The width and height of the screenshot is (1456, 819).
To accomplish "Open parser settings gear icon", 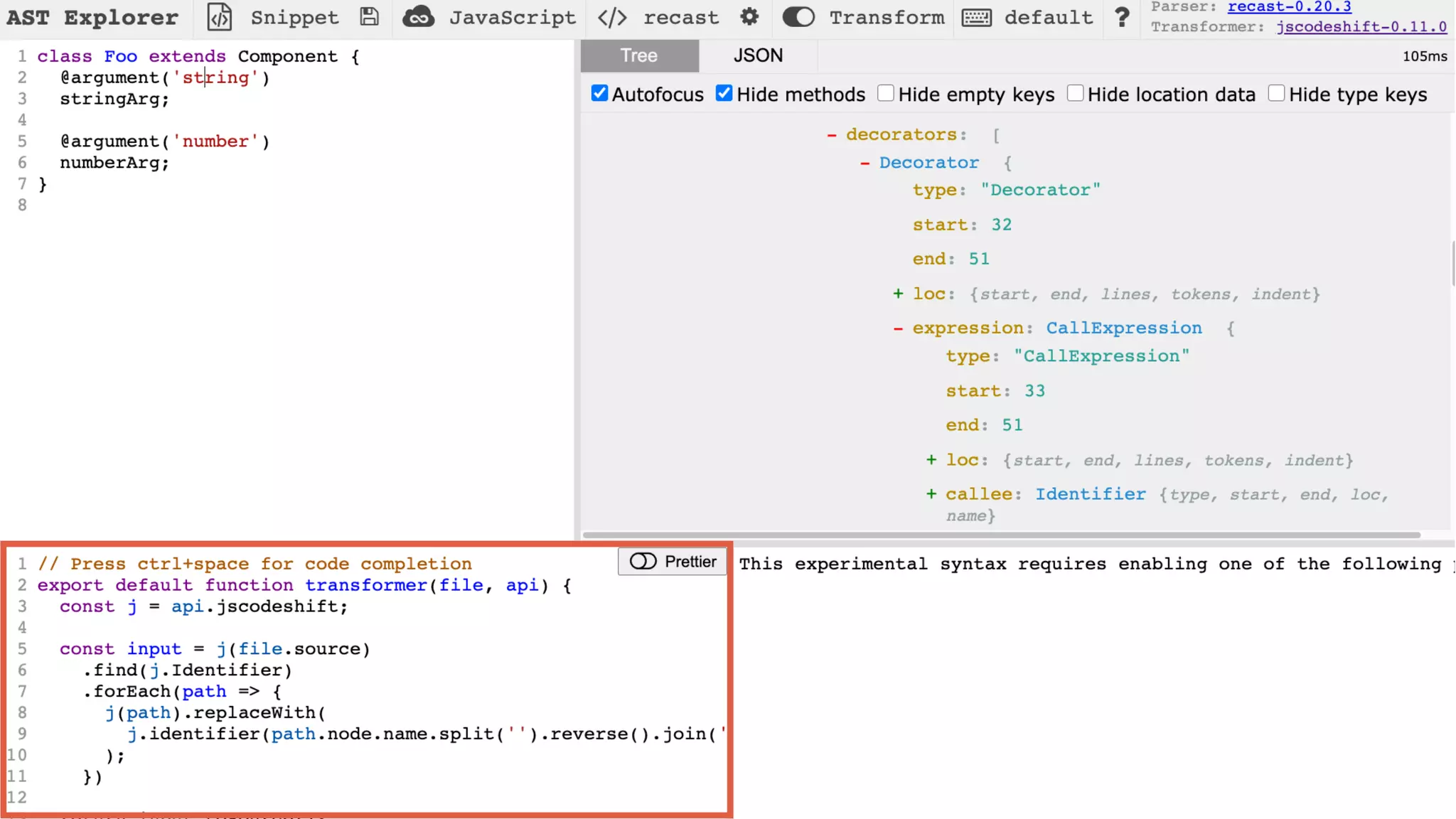I will (749, 17).
